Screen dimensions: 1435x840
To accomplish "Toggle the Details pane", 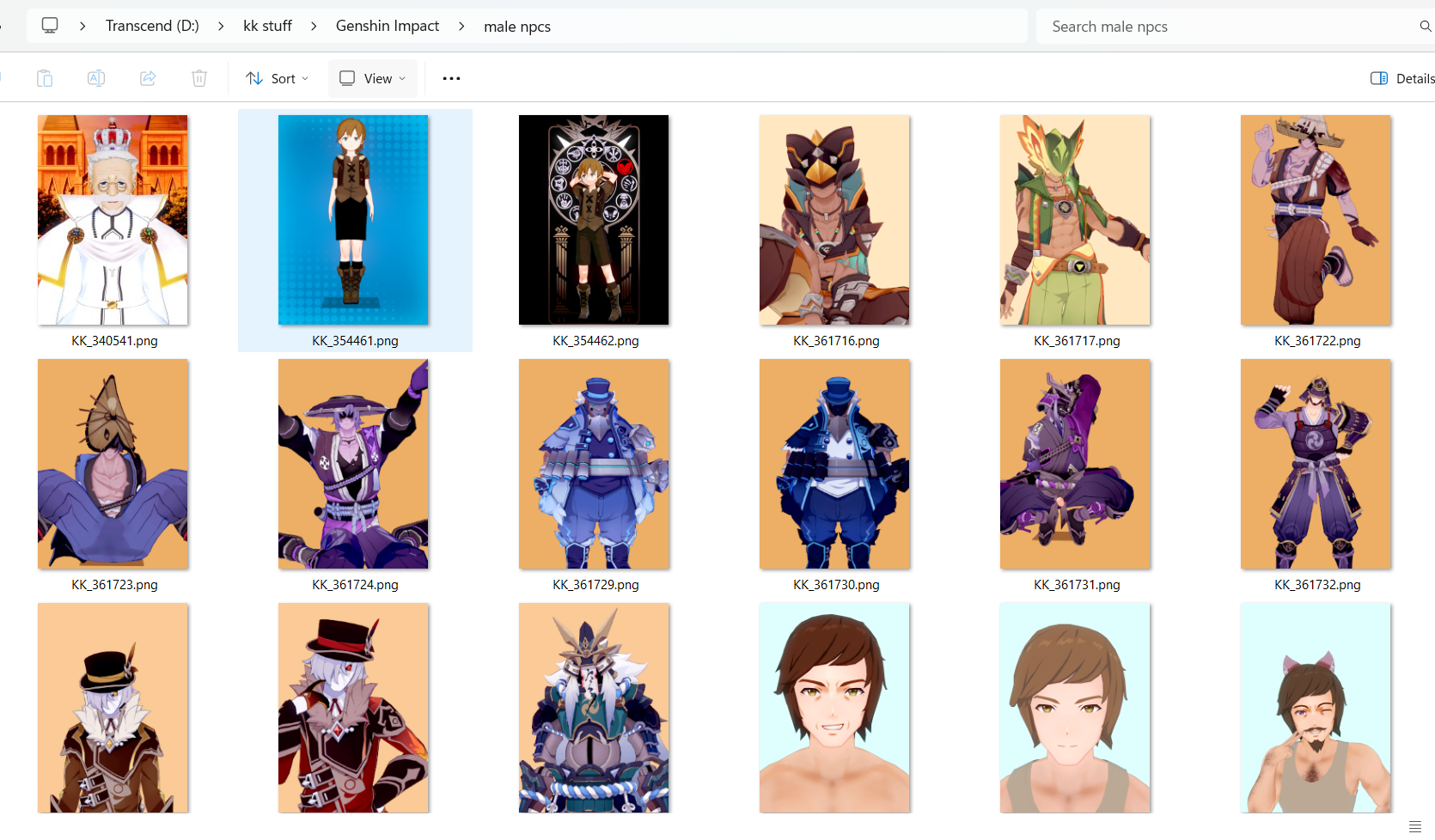I will 1401,78.
